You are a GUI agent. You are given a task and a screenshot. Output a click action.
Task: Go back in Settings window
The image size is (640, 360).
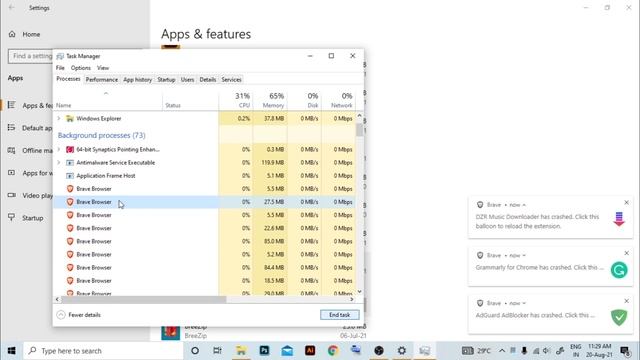(x=11, y=8)
